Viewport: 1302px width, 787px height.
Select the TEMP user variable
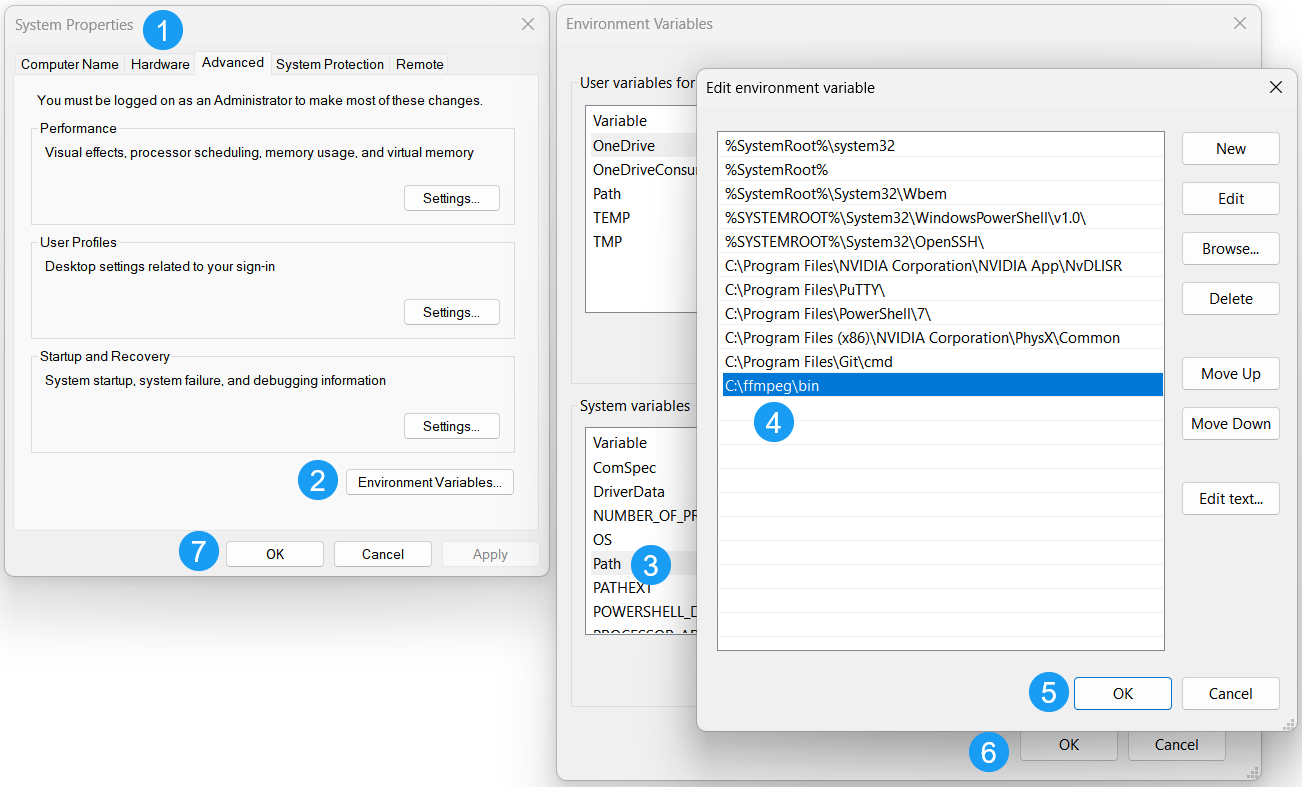[x=612, y=218]
